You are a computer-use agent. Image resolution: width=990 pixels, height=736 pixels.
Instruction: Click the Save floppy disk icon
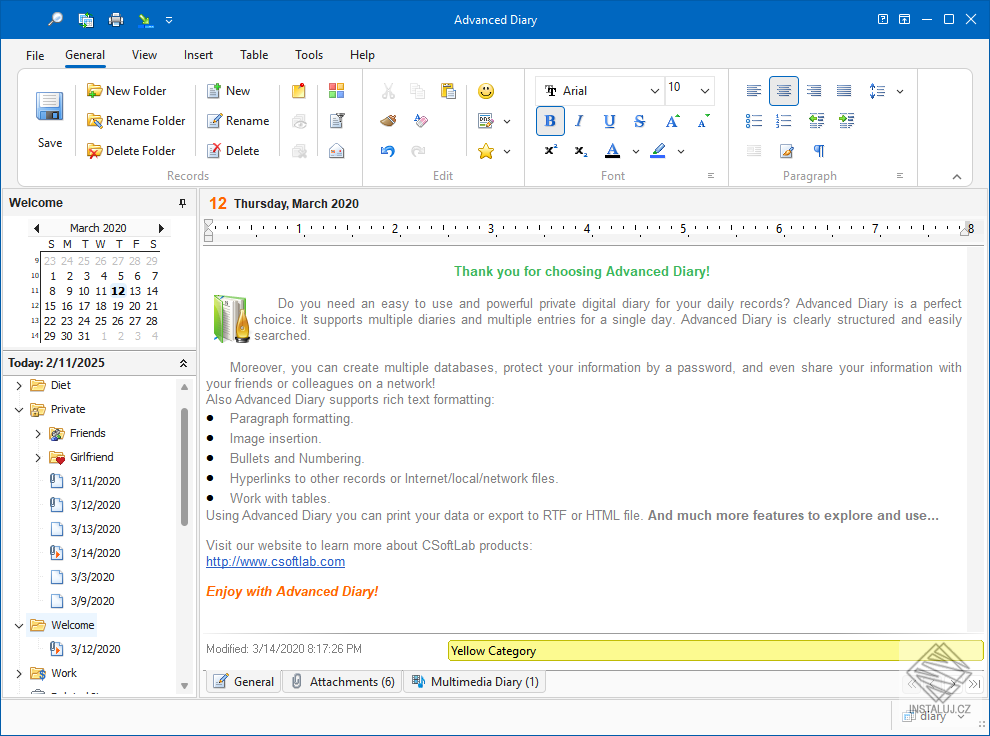pyautogui.click(x=49, y=106)
